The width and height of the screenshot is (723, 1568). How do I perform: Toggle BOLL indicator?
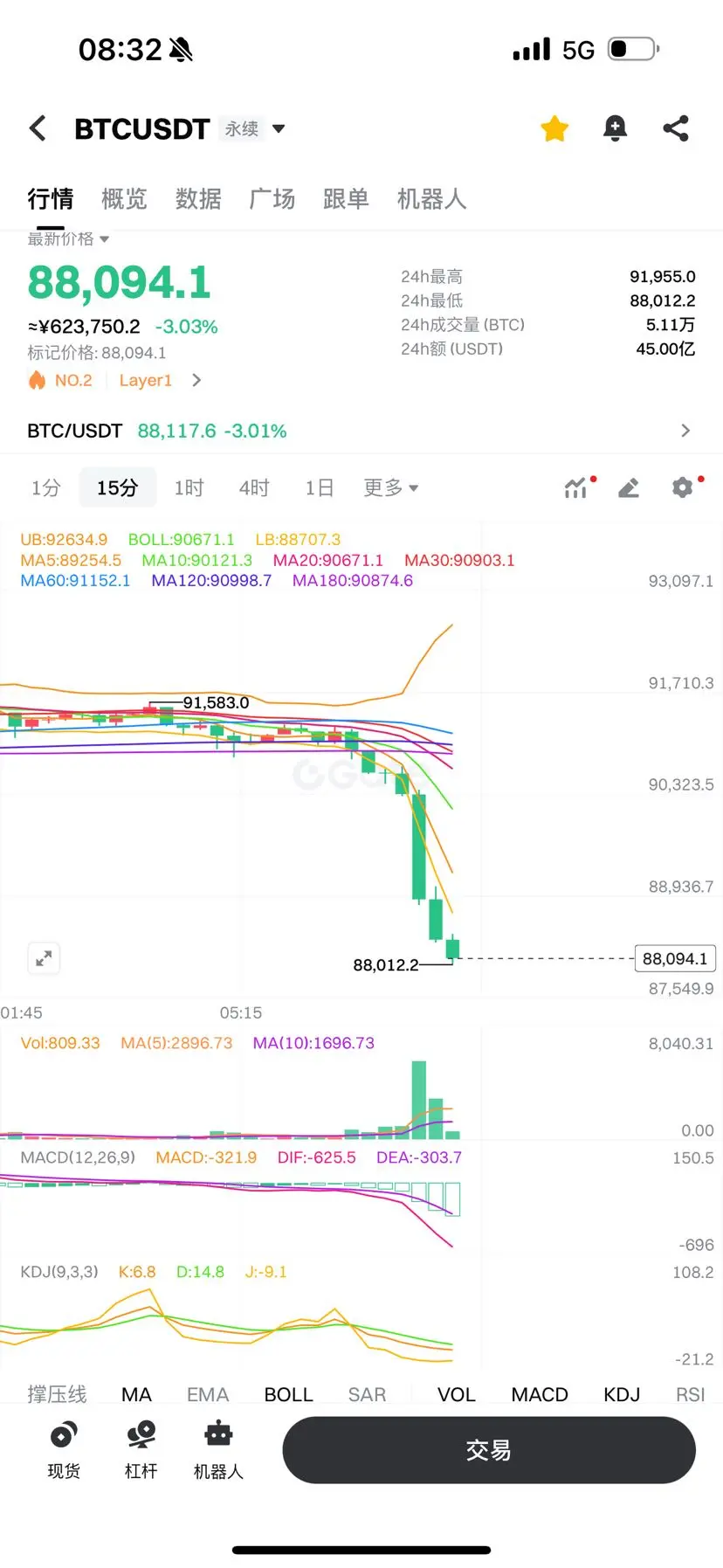[x=289, y=1394]
